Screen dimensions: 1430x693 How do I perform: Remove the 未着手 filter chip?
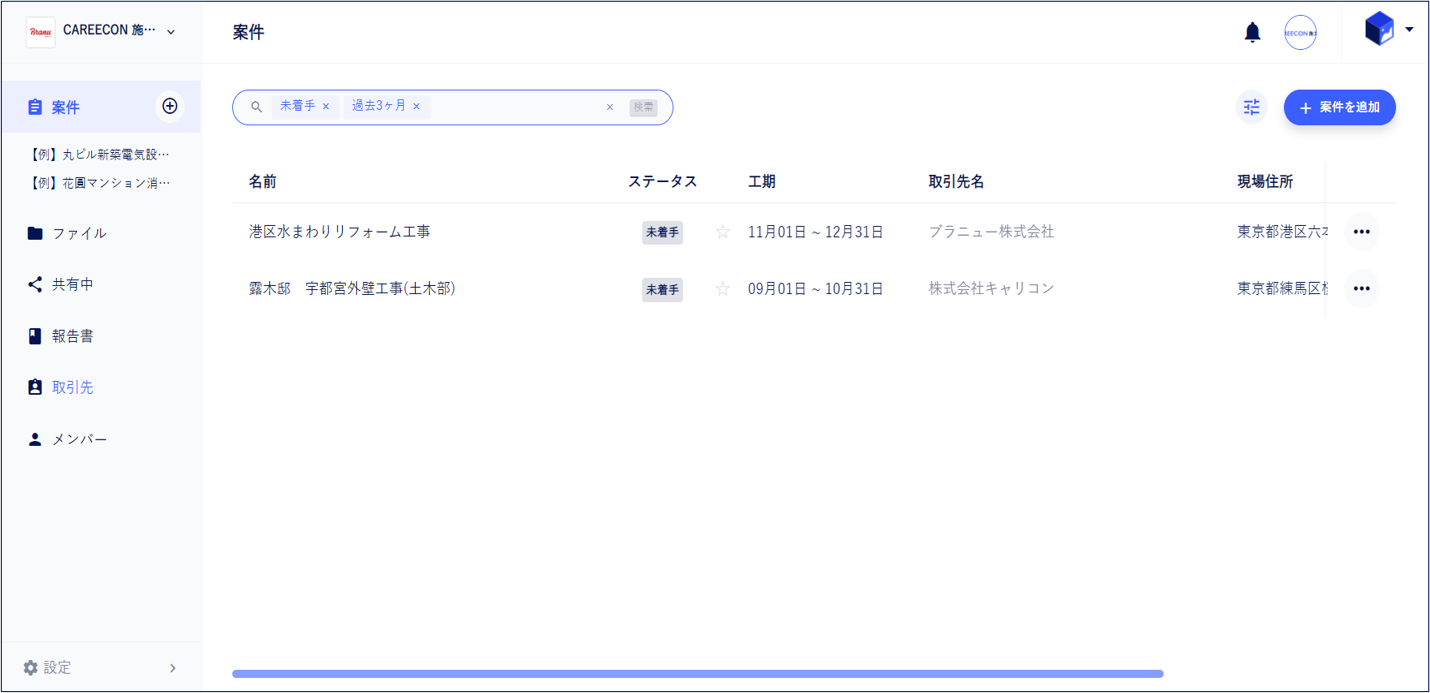click(326, 106)
